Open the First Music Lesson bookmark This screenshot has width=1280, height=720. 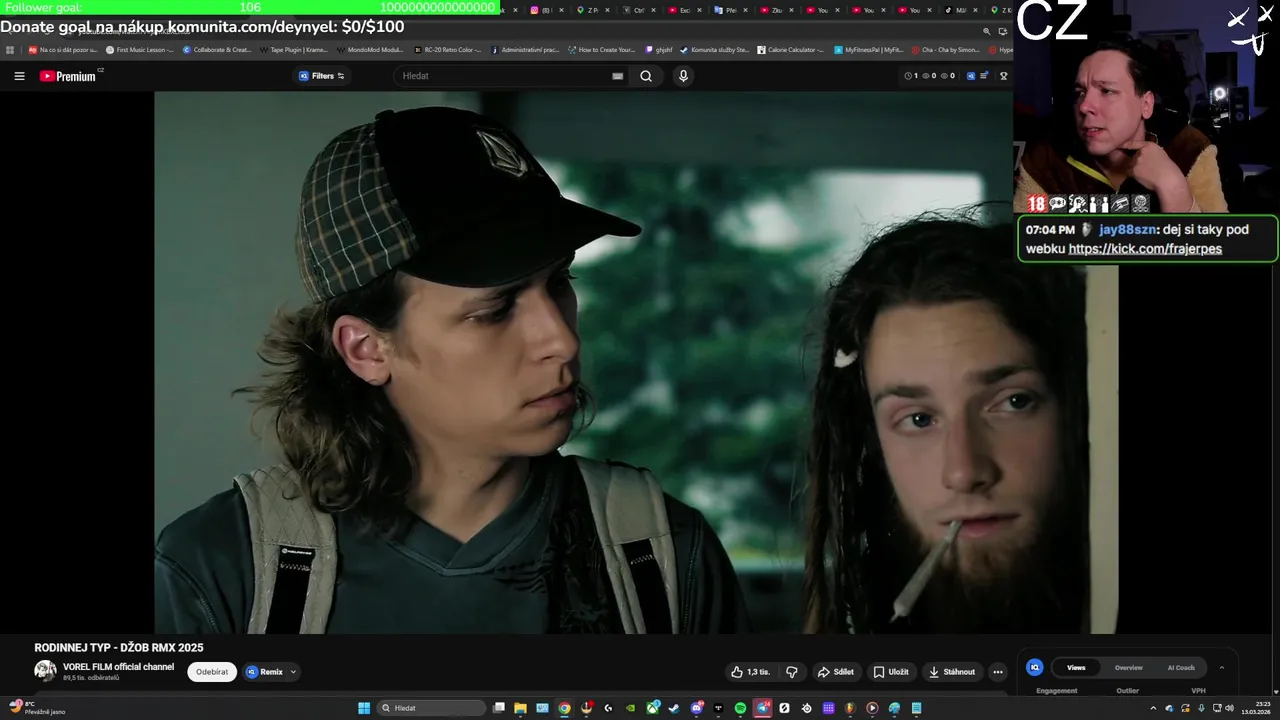tap(140, 49)
